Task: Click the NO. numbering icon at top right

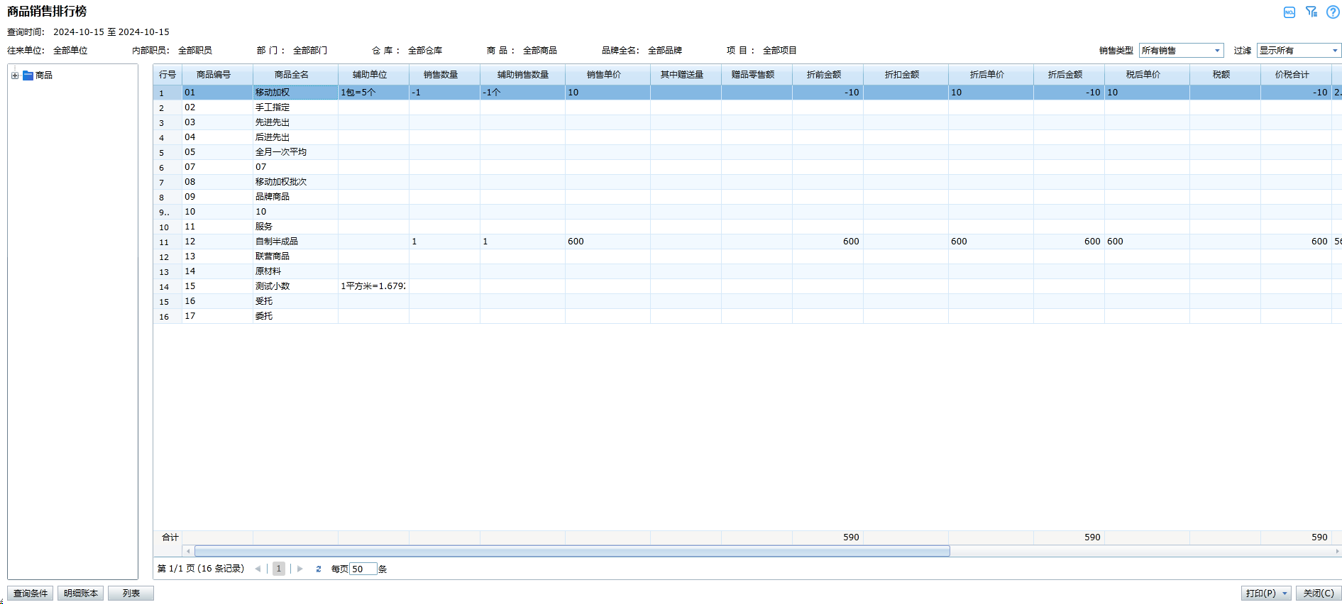Action: click(1289, 12)
